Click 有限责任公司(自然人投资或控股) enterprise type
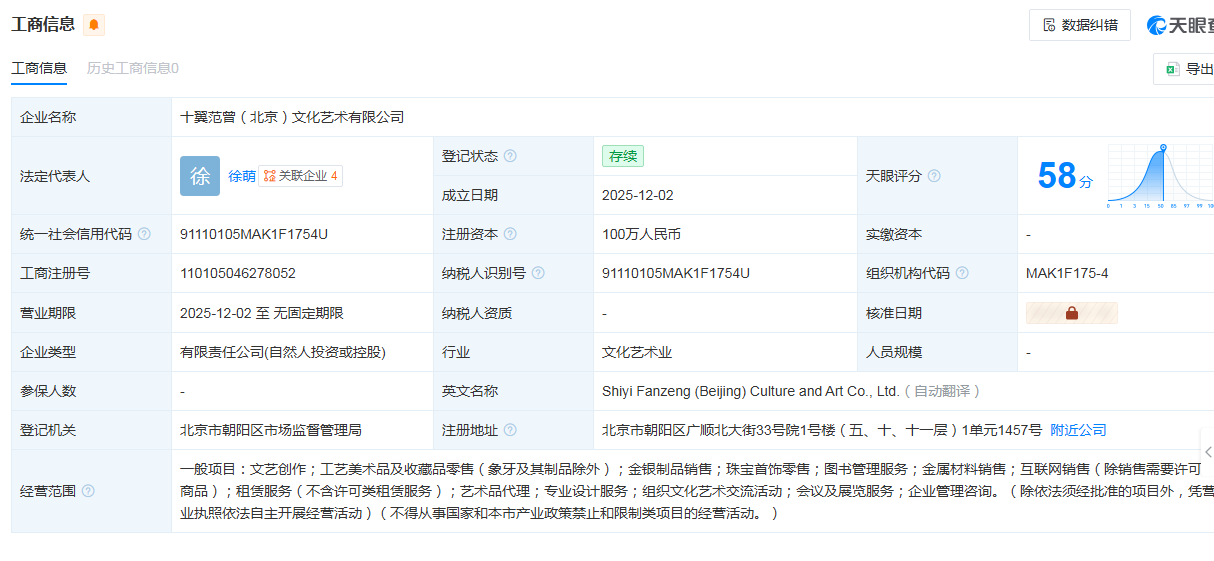 283,352
